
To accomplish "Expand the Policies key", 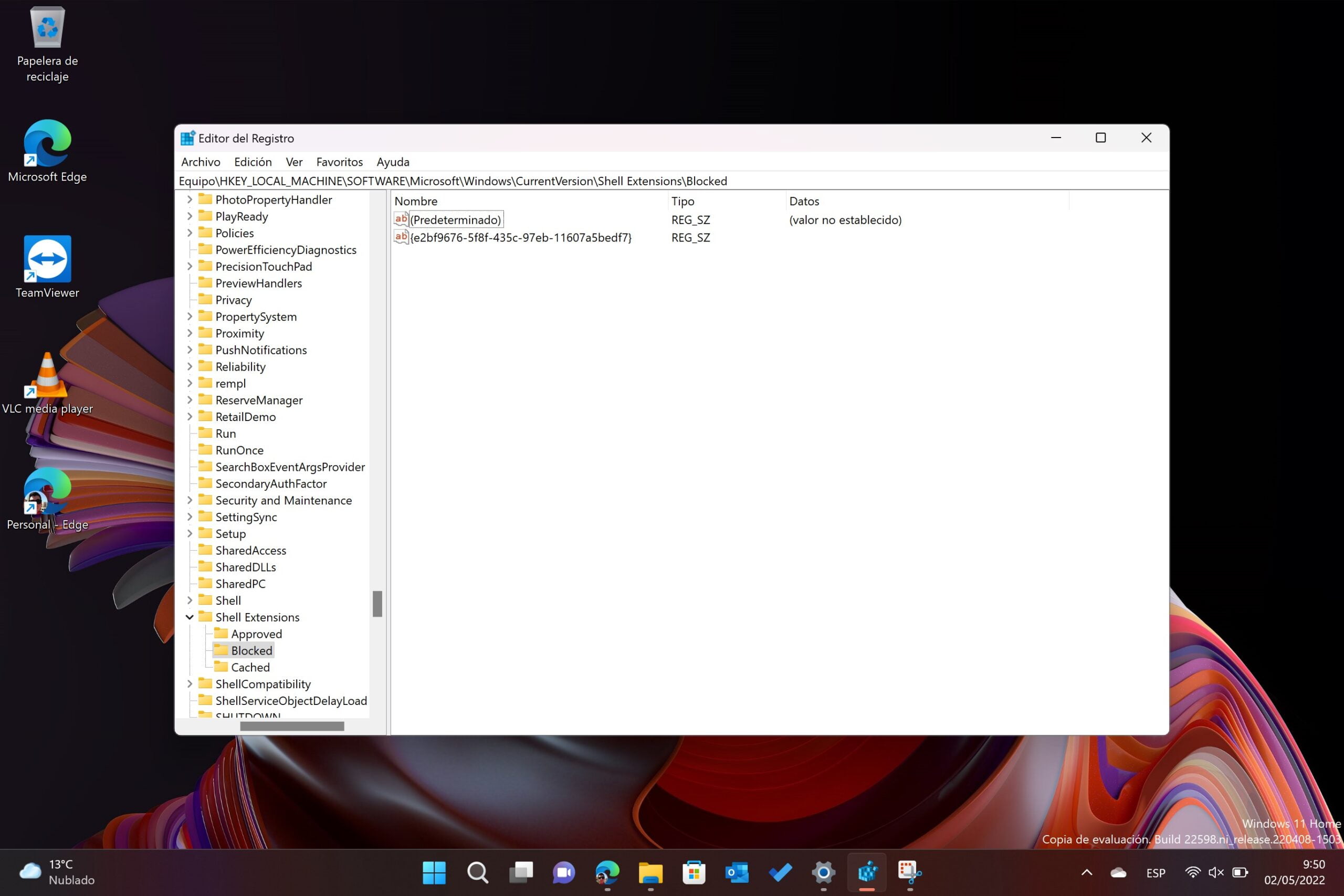I will point(190,233).
